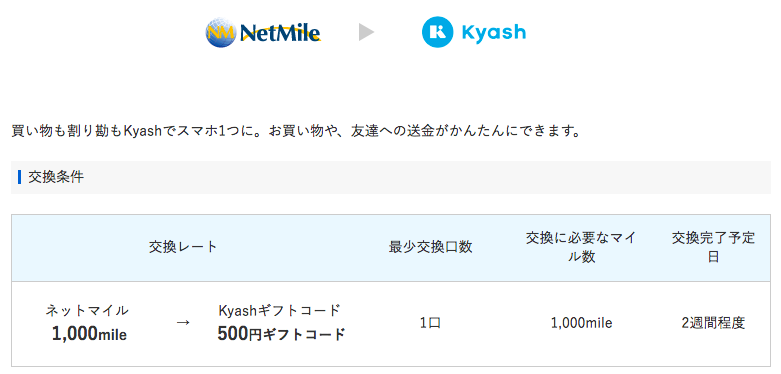
Task: Click the Kyash circular K icon
Action: (x=437, y=32)
